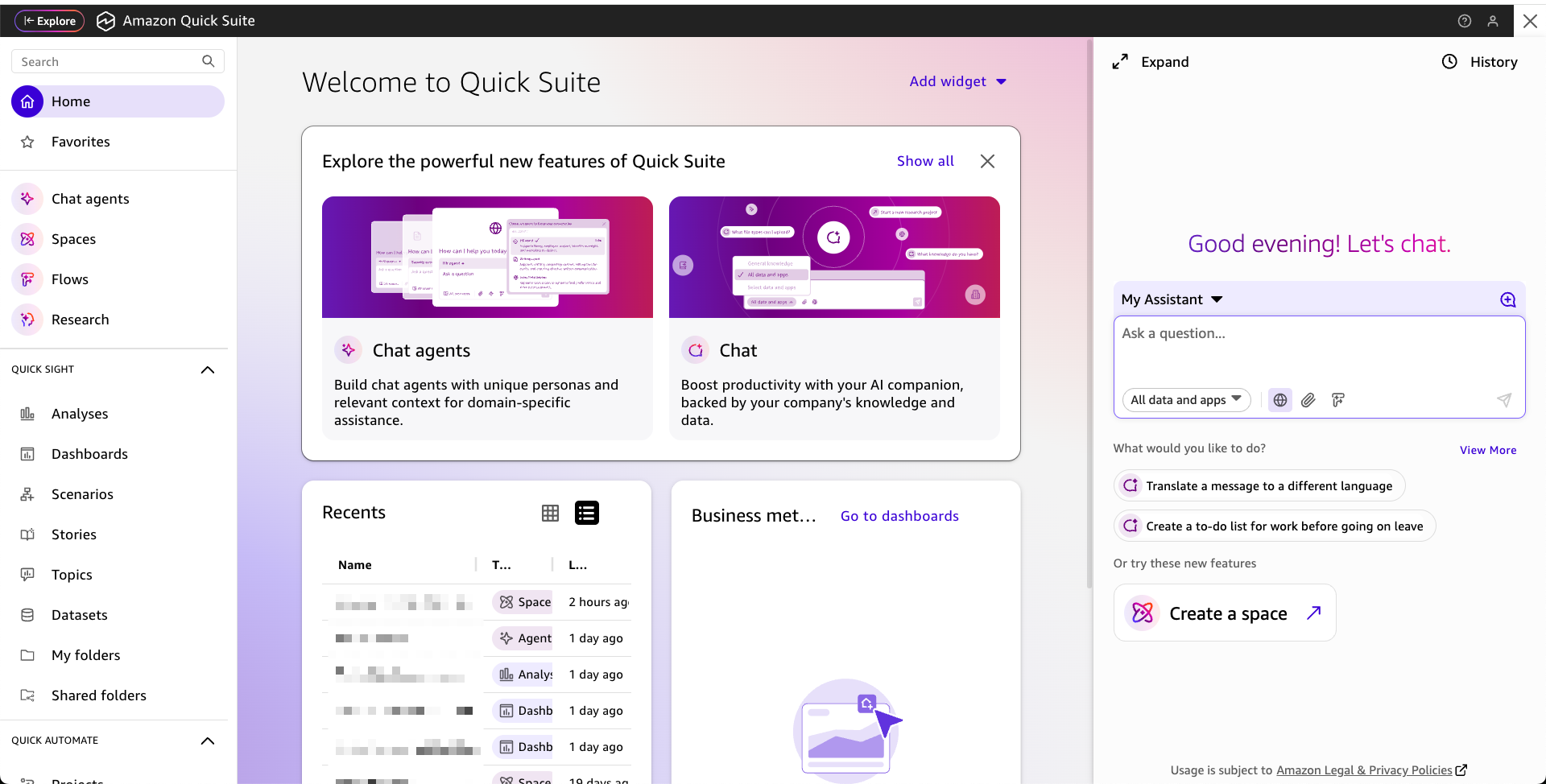Attach a file with the paperclip icon
The width and height of the screenshot is (1546, 784).
(1308, 400)
